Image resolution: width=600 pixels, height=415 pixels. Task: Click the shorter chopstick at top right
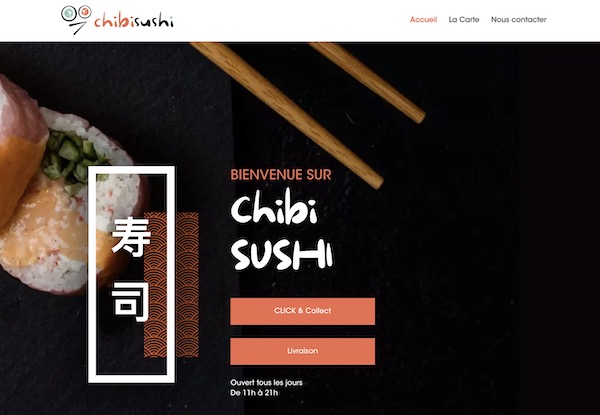coord(368,82)
